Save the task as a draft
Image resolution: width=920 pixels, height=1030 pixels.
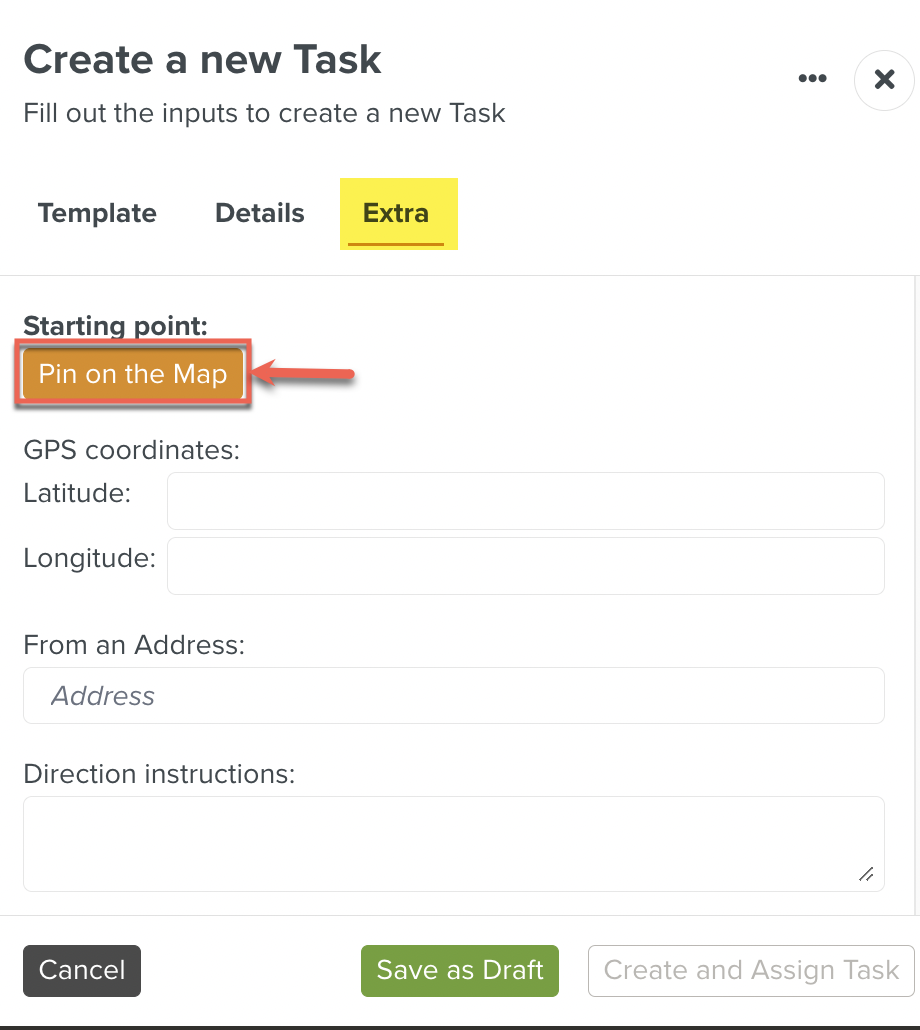(x=459, y=971)
